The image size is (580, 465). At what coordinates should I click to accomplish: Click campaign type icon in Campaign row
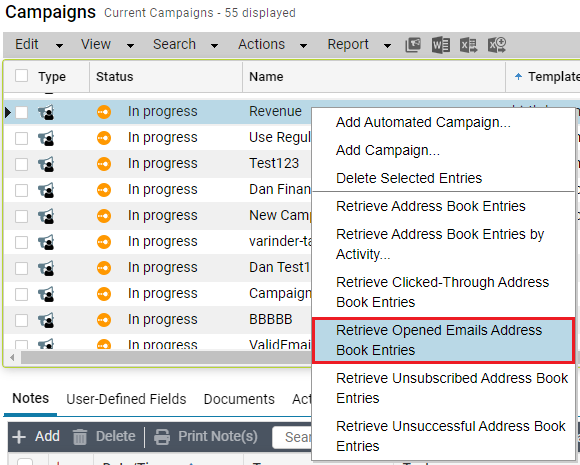coord(46,294)
